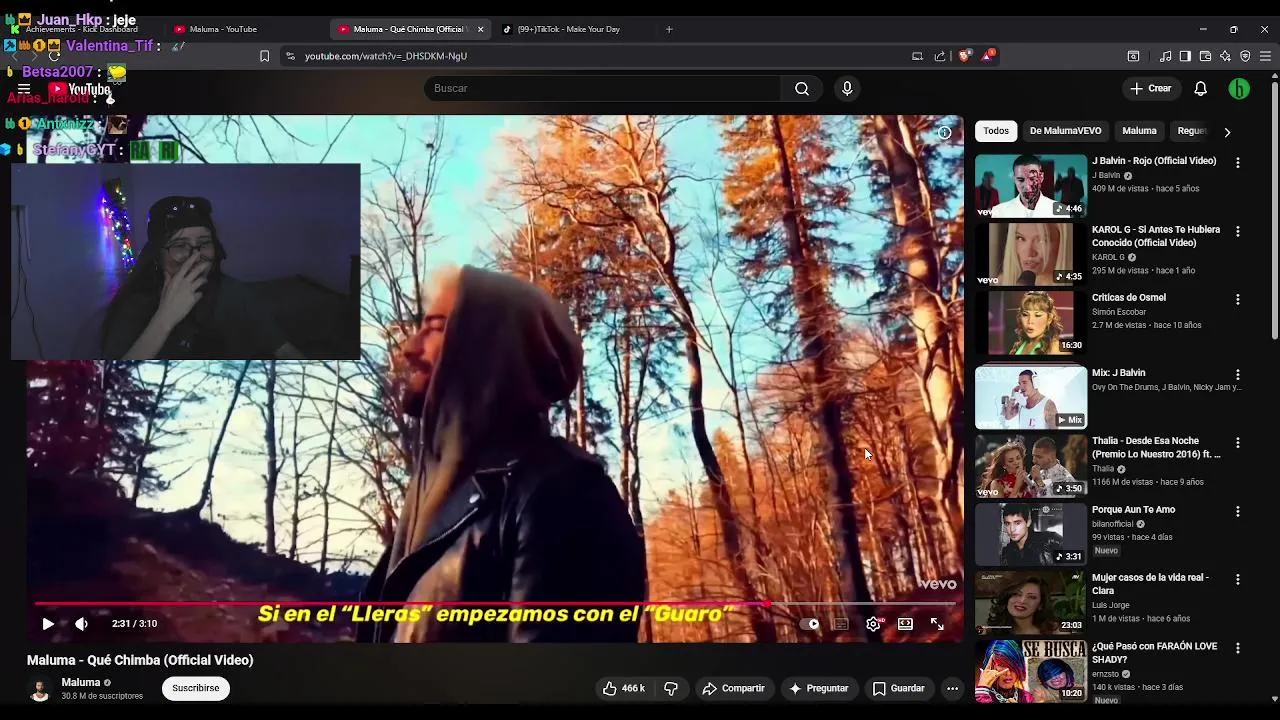
Task: Open options for Thalia - Desde Esa Noche
Action: click(x=1237, y=442)
